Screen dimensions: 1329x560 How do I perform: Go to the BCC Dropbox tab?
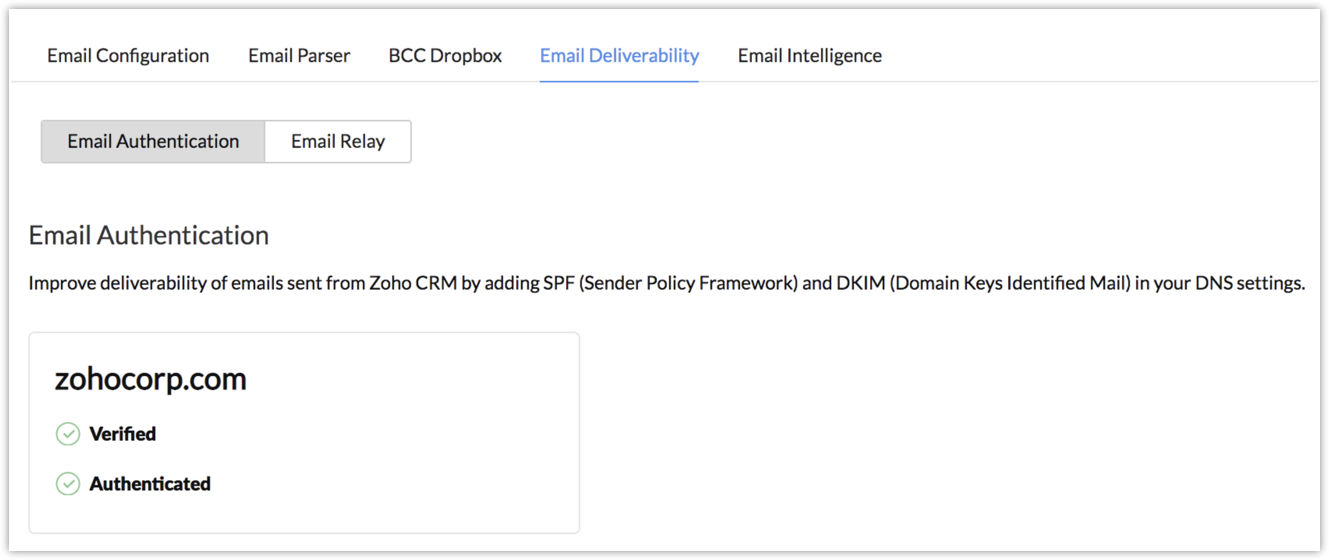[445, 56]
